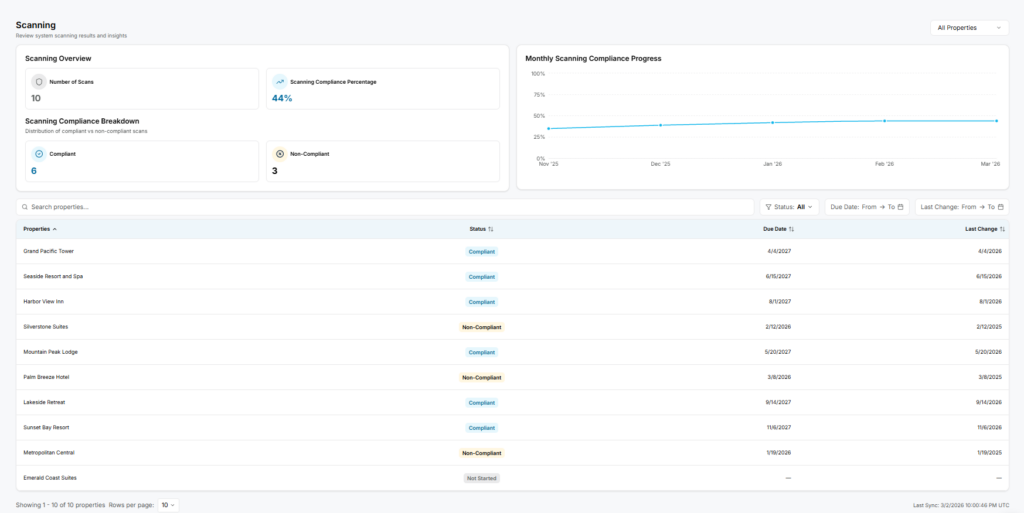This screenshot has height=513, width=1024.
Task: Expand the Status: All filter dropdown
Action: (789, 207)
